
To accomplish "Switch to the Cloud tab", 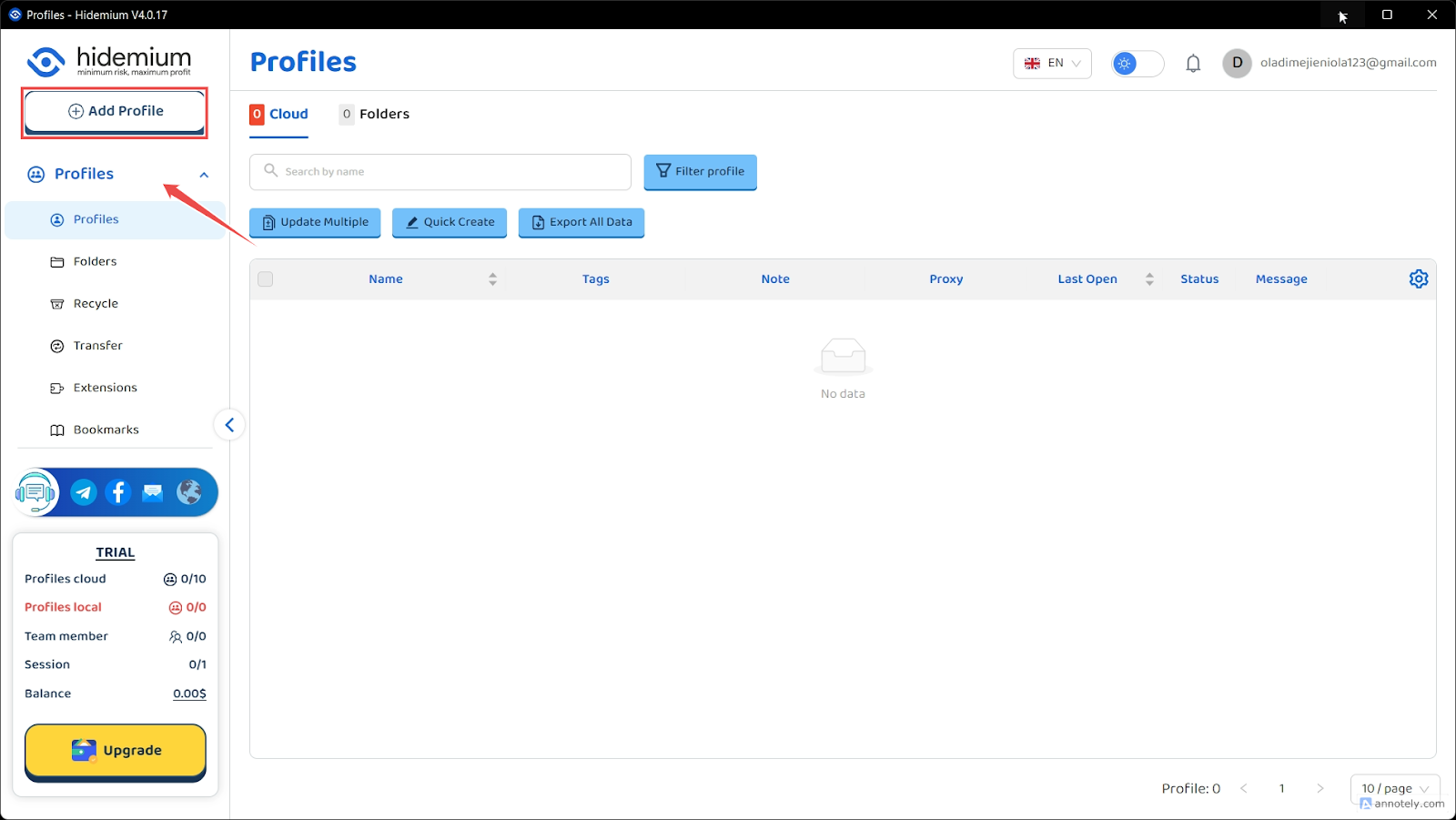I will pos(279,115).
